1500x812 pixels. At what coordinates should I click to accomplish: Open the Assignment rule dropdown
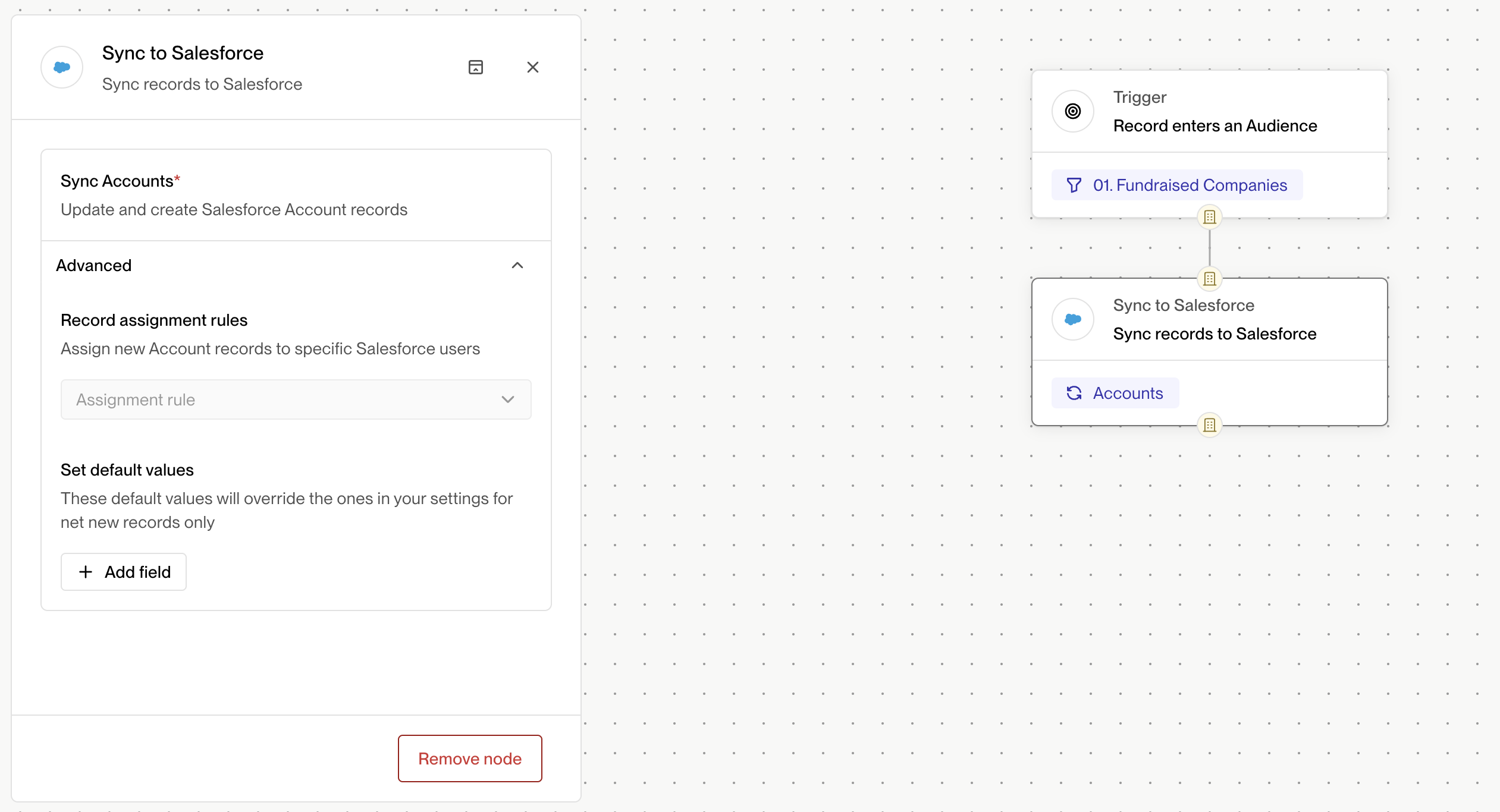point(296,399)
